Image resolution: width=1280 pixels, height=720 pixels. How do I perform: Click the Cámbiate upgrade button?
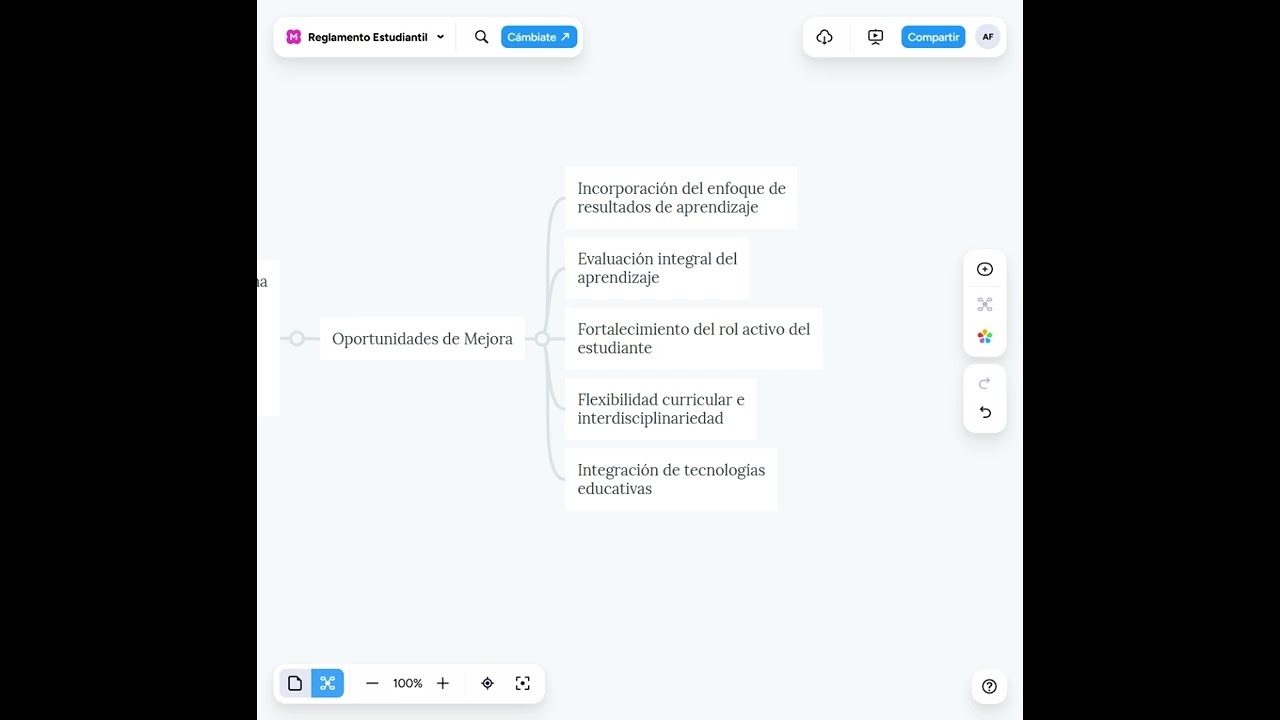click(x=539, y=37)
